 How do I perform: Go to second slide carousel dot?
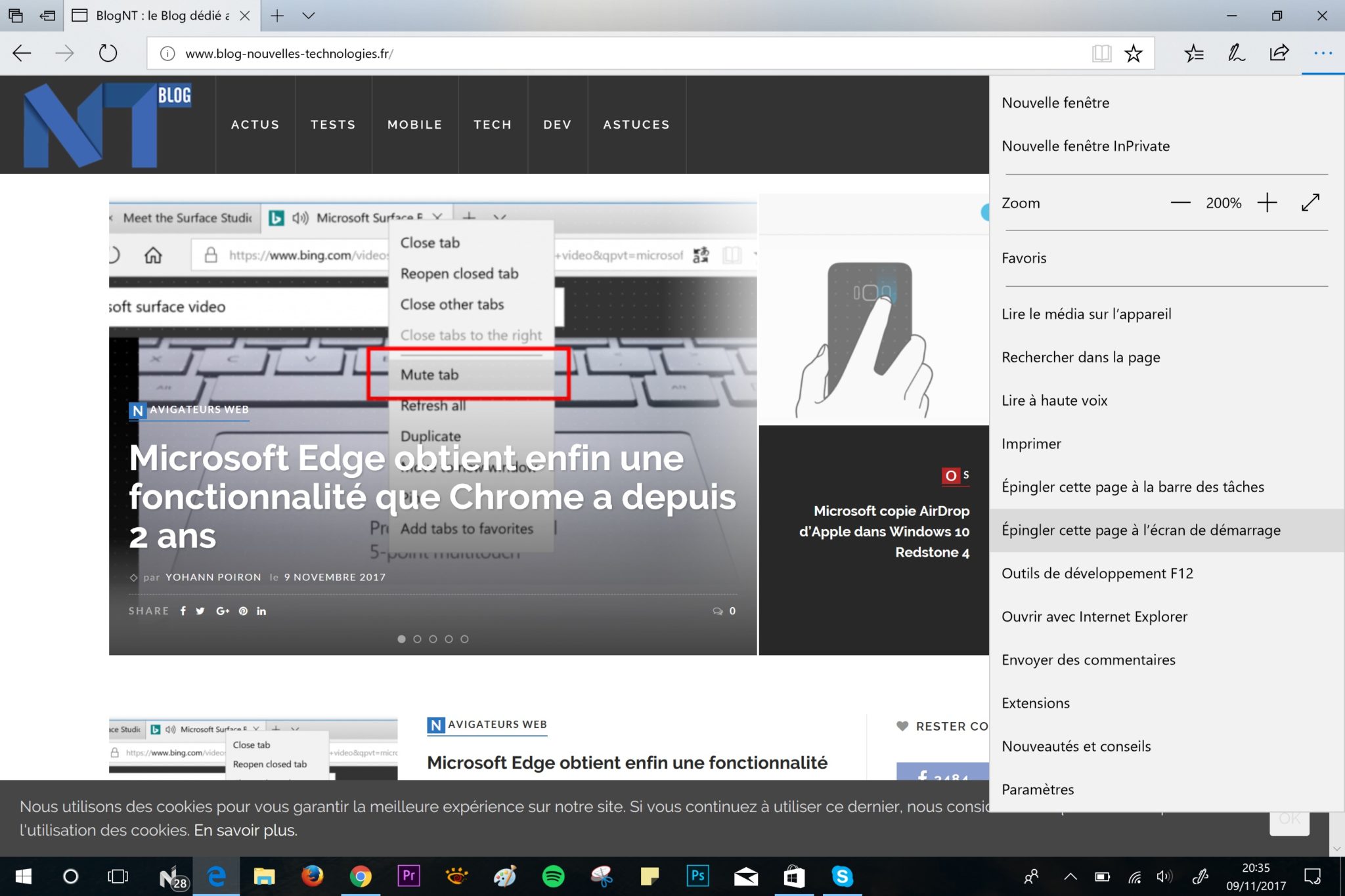[x=417, y=639]
